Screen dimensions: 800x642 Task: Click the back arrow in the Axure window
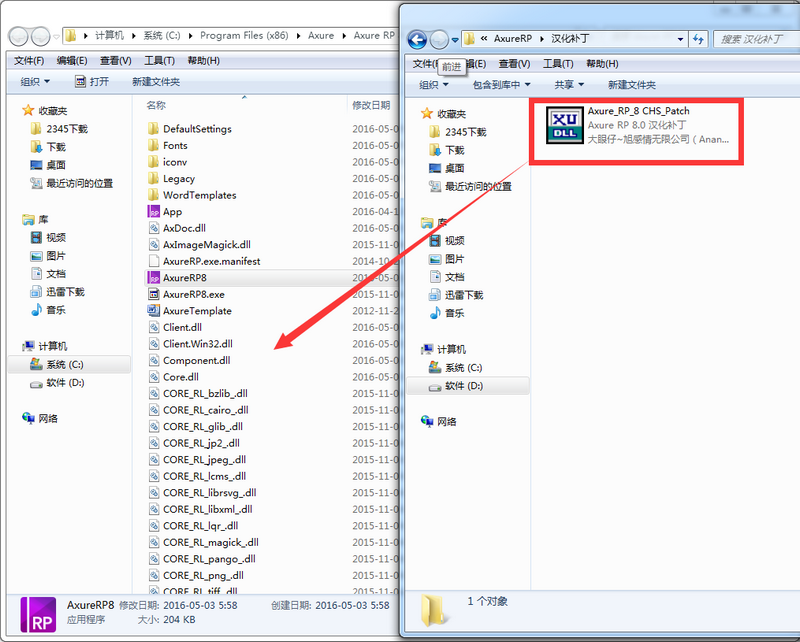point(19,36)
